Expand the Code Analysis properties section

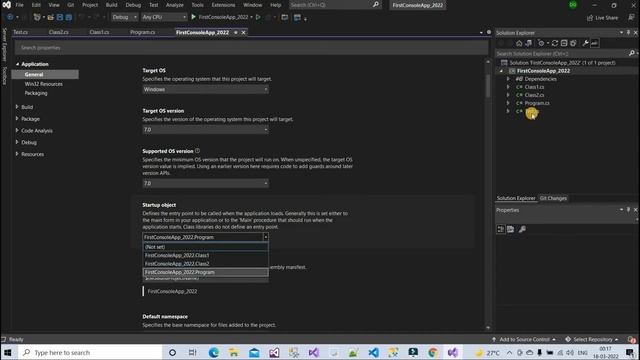click(17, 131)
